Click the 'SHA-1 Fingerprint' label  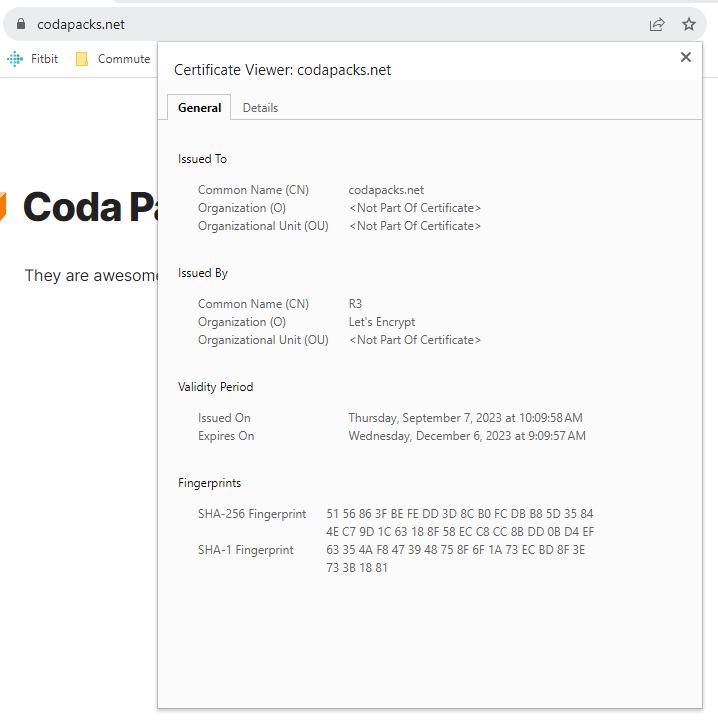pos(246,550)
